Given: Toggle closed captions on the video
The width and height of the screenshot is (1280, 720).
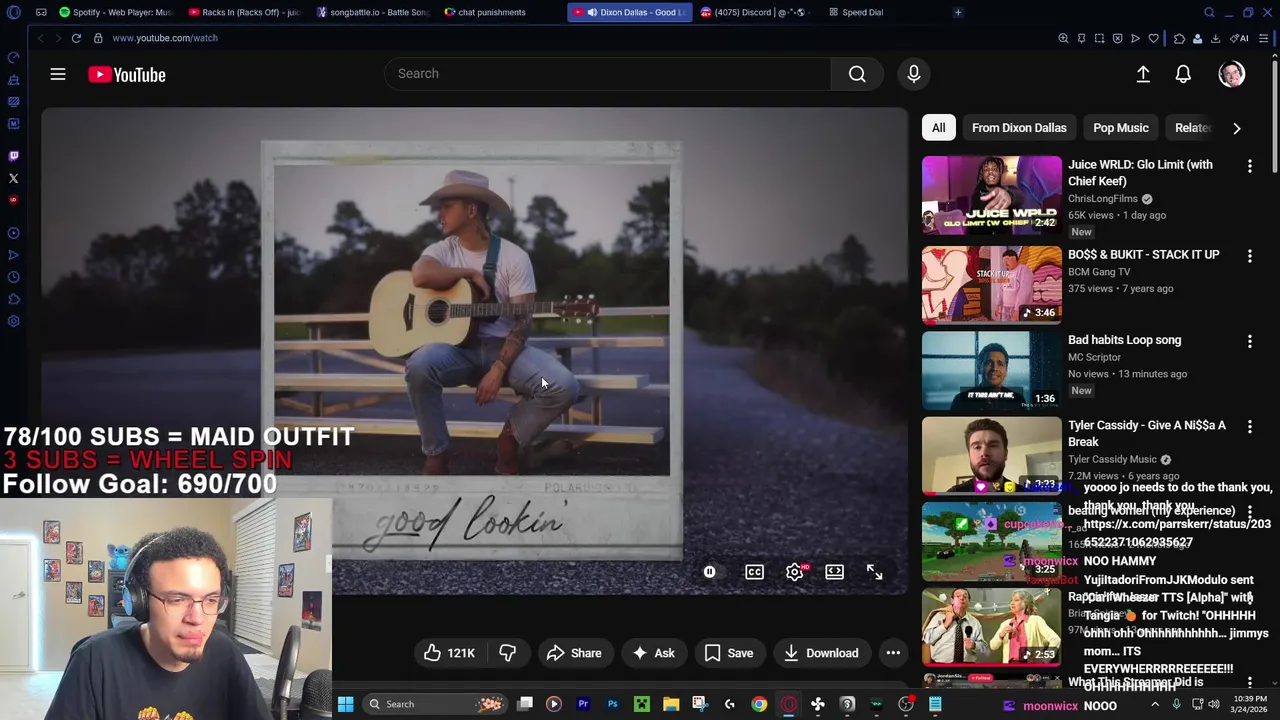Looking at the screenshot, I should [x=754, y=572].
